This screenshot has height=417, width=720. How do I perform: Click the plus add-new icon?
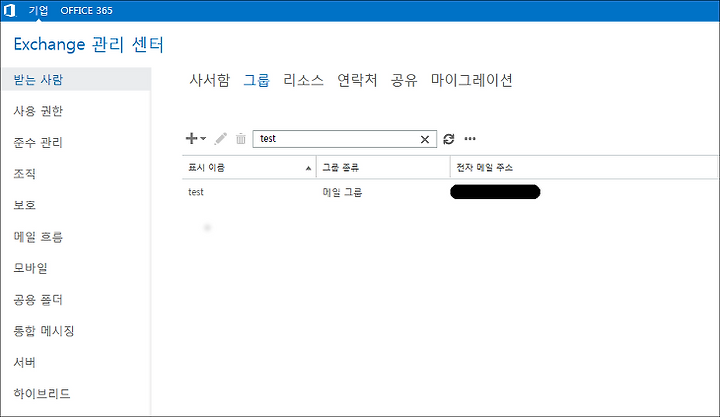(191, 138)
